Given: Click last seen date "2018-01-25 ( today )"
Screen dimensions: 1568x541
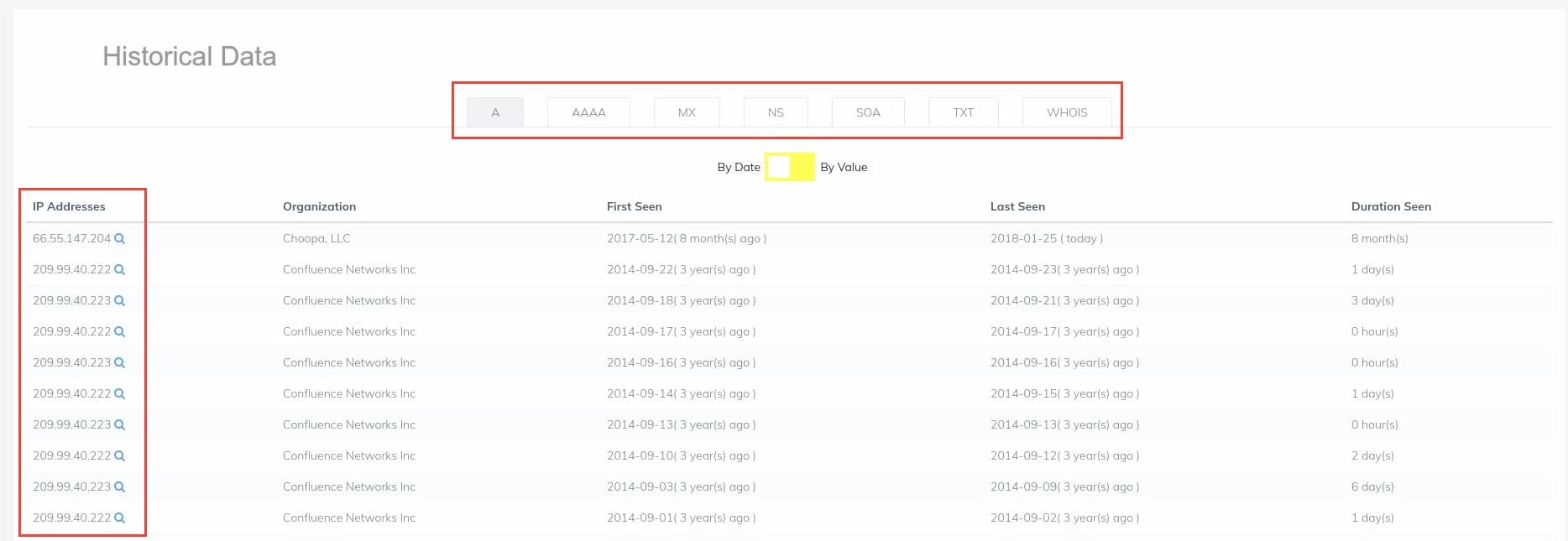Looking at the screenshot, I should [1047, 238].
